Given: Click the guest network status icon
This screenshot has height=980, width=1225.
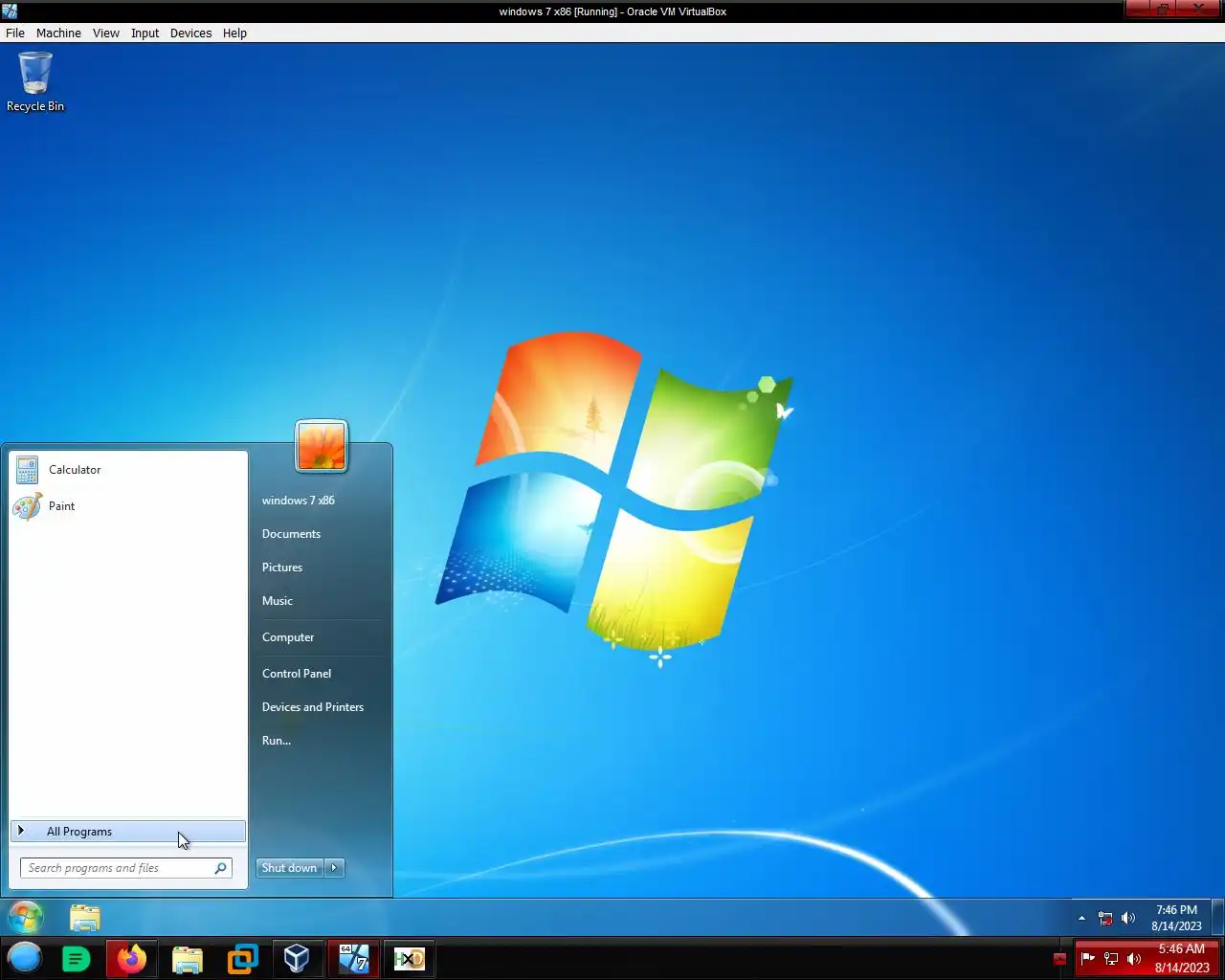Looking at the screenshot, I should pos(1105,918).
